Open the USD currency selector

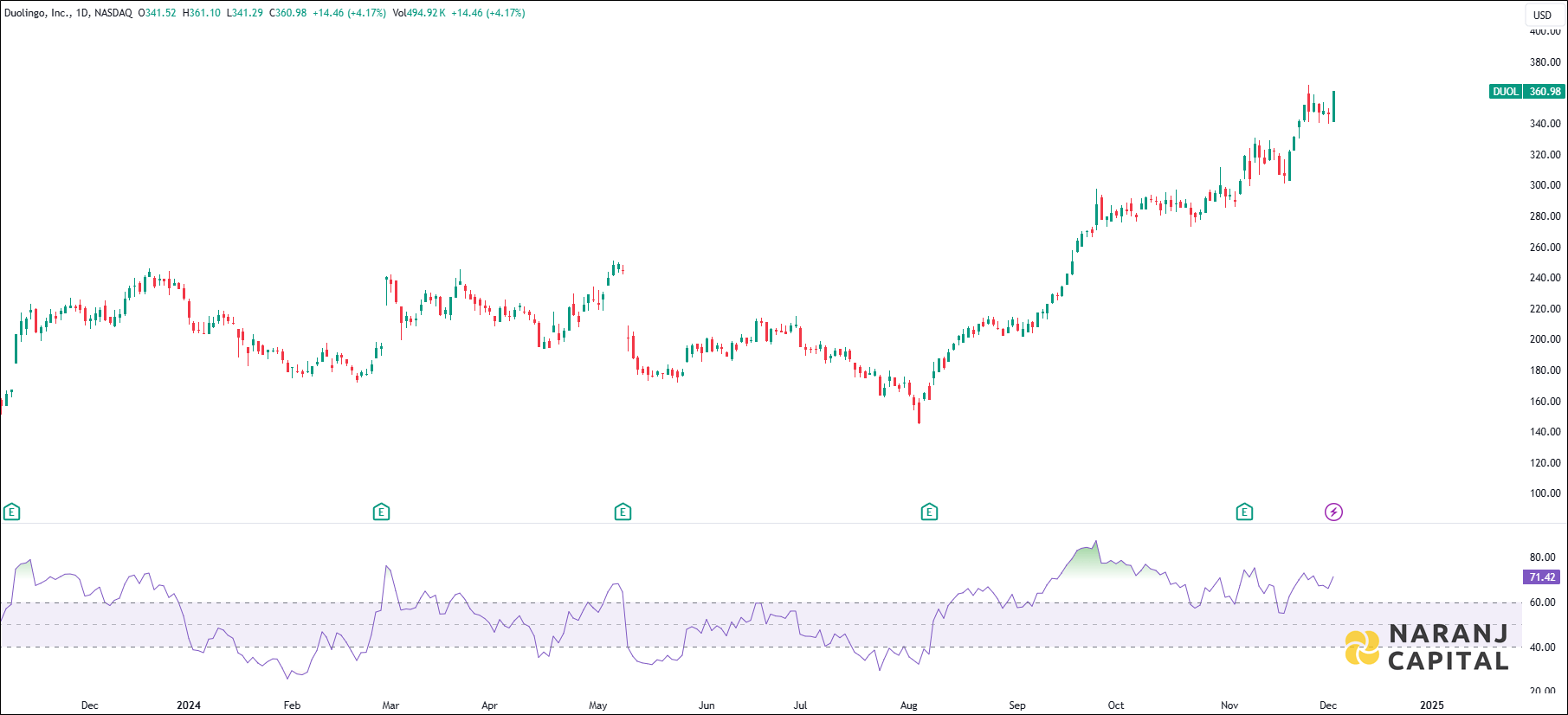1543,15
